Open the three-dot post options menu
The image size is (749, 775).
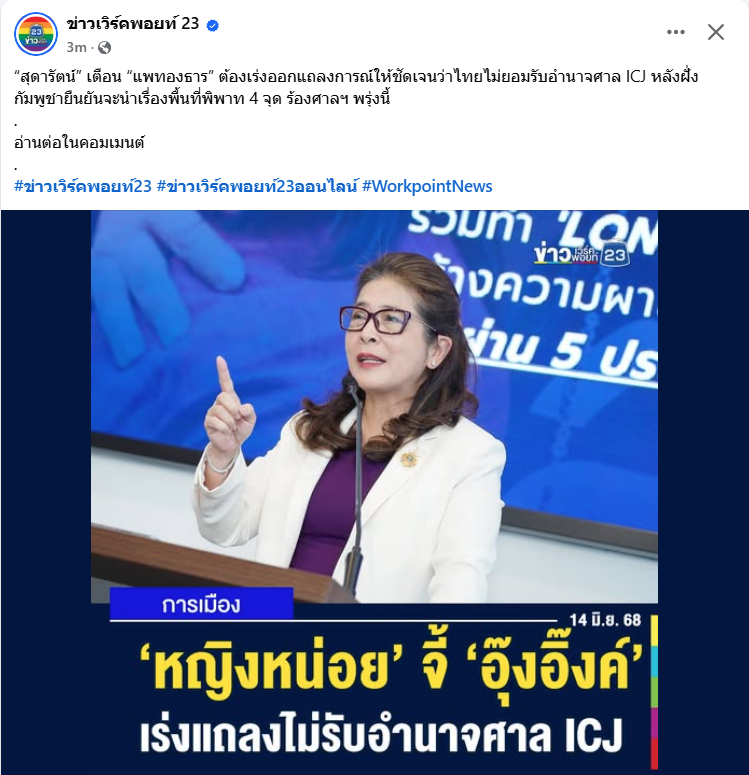[675, 32]
